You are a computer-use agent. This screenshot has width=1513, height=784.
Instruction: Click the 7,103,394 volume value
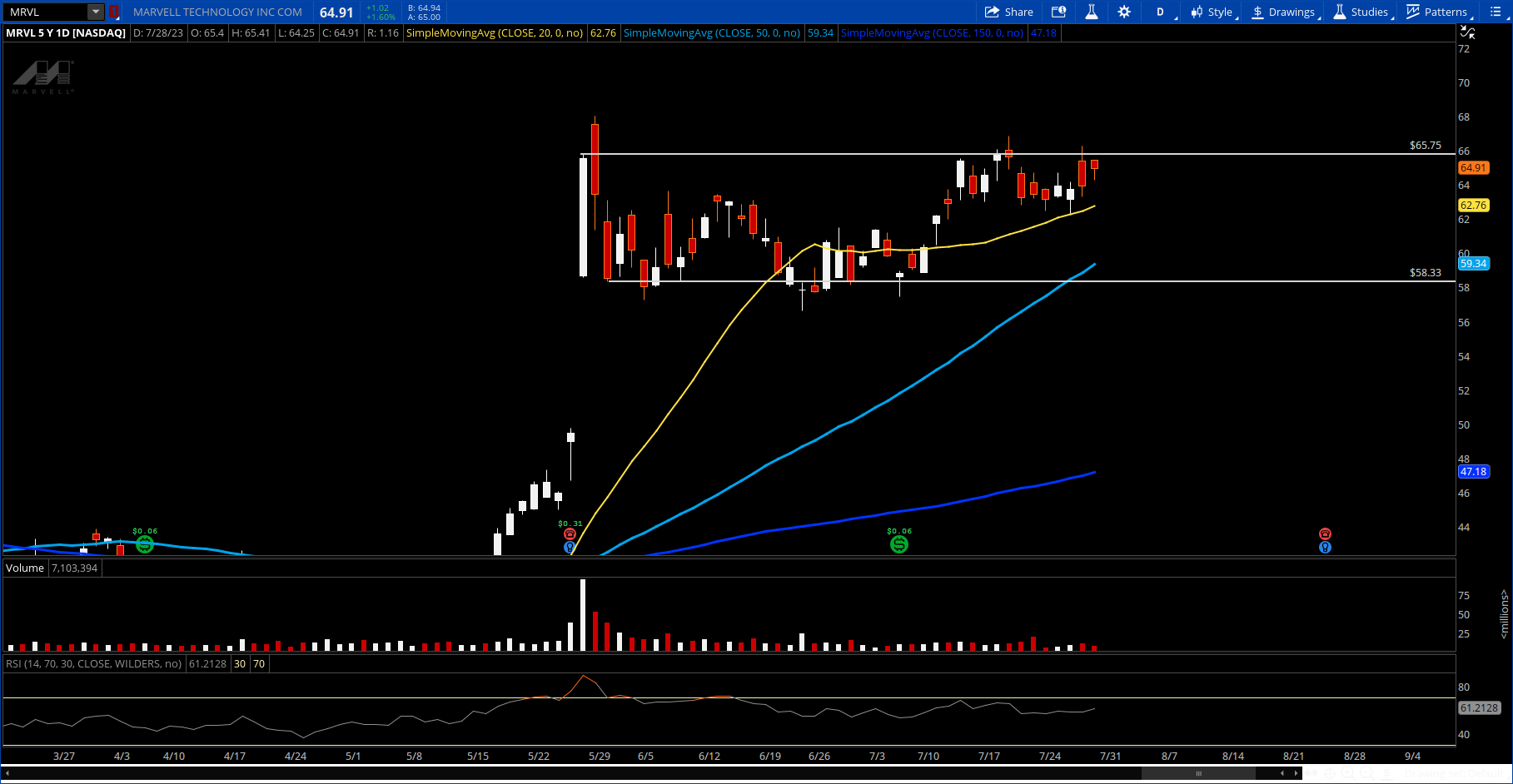[75, 568]
